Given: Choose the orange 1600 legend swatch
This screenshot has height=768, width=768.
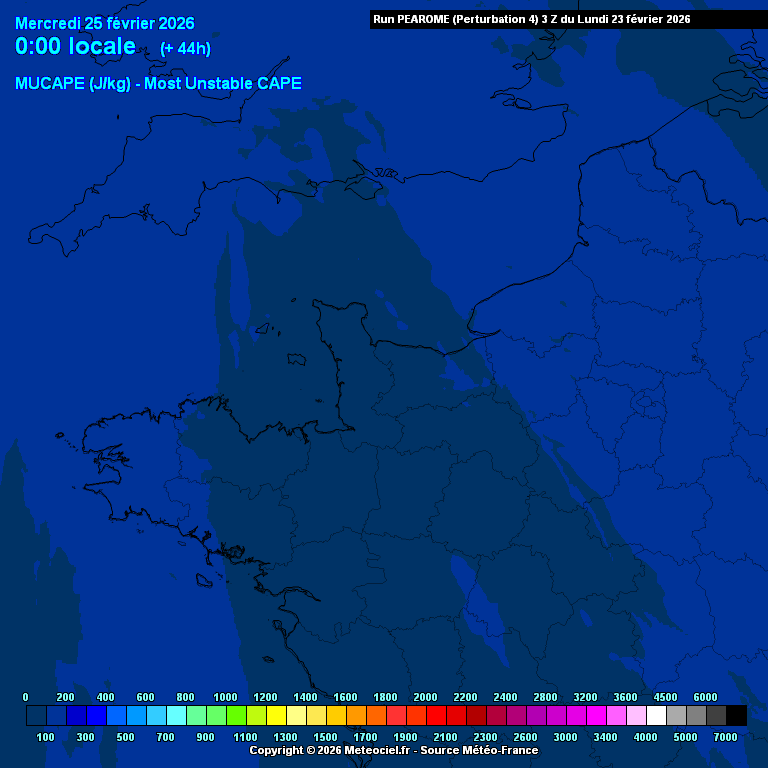Looking at the screenshot, I should [356, 716].
